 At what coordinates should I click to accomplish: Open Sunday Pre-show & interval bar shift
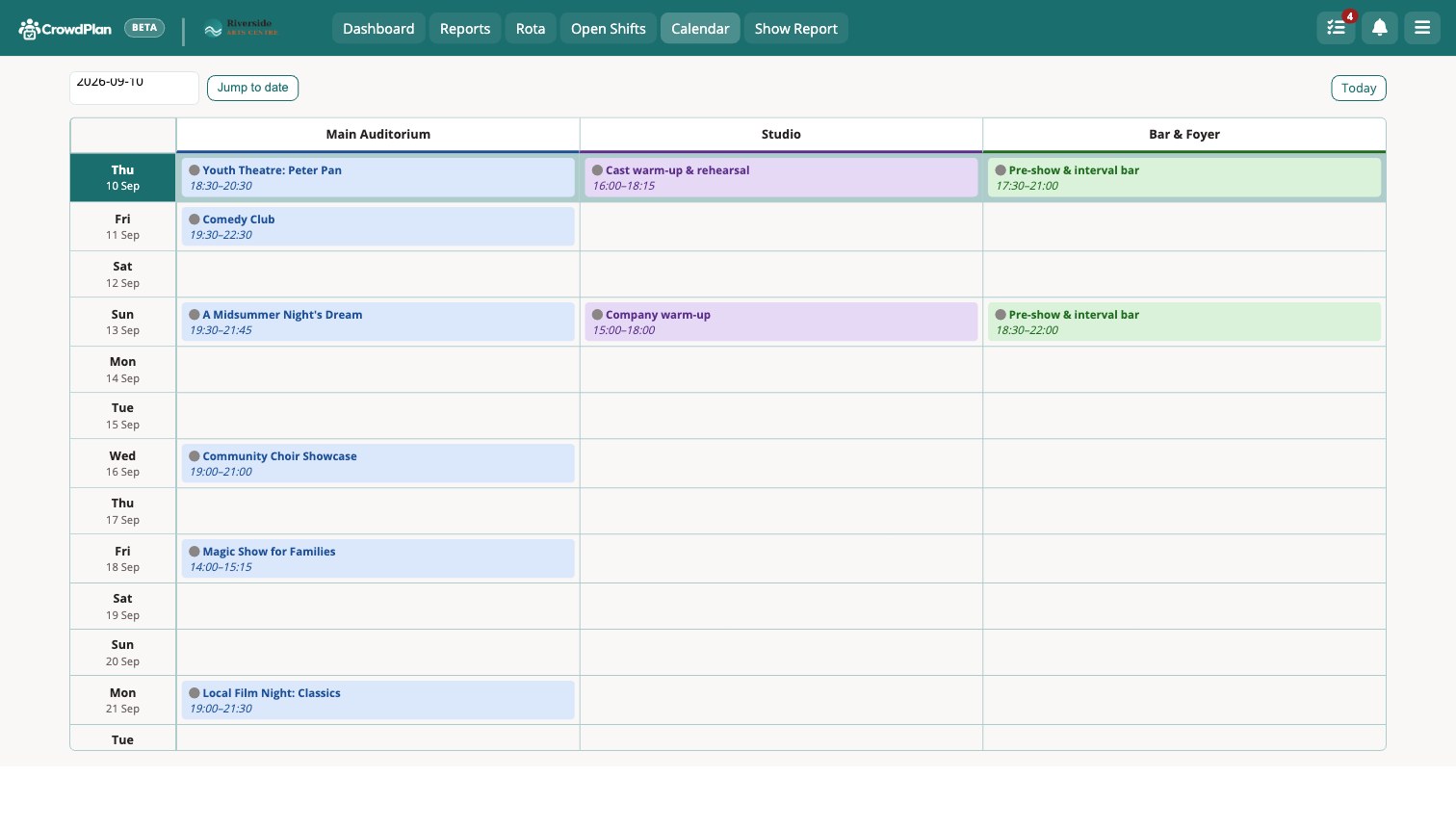pos(1184,322)
